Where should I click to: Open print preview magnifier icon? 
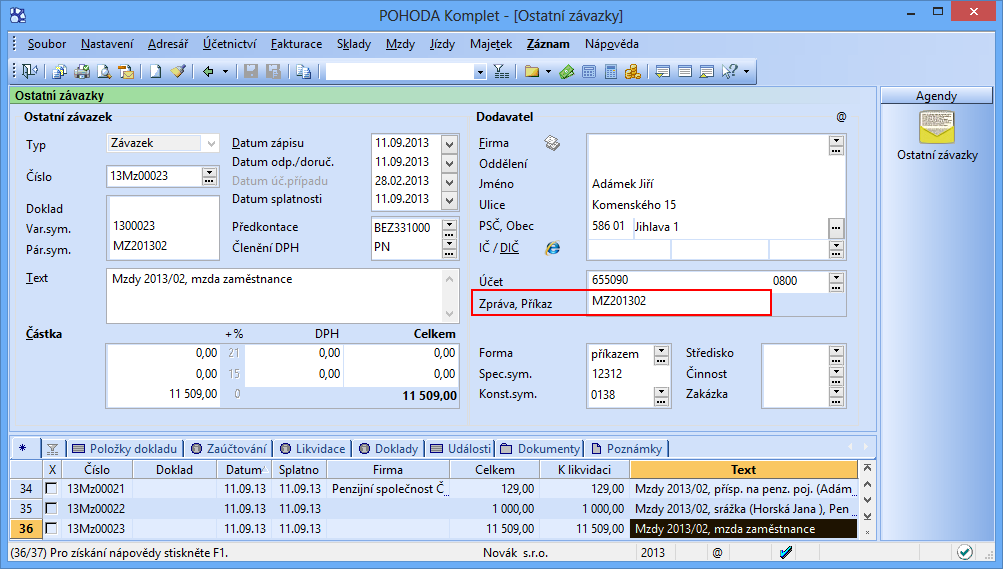coord(104,72)
